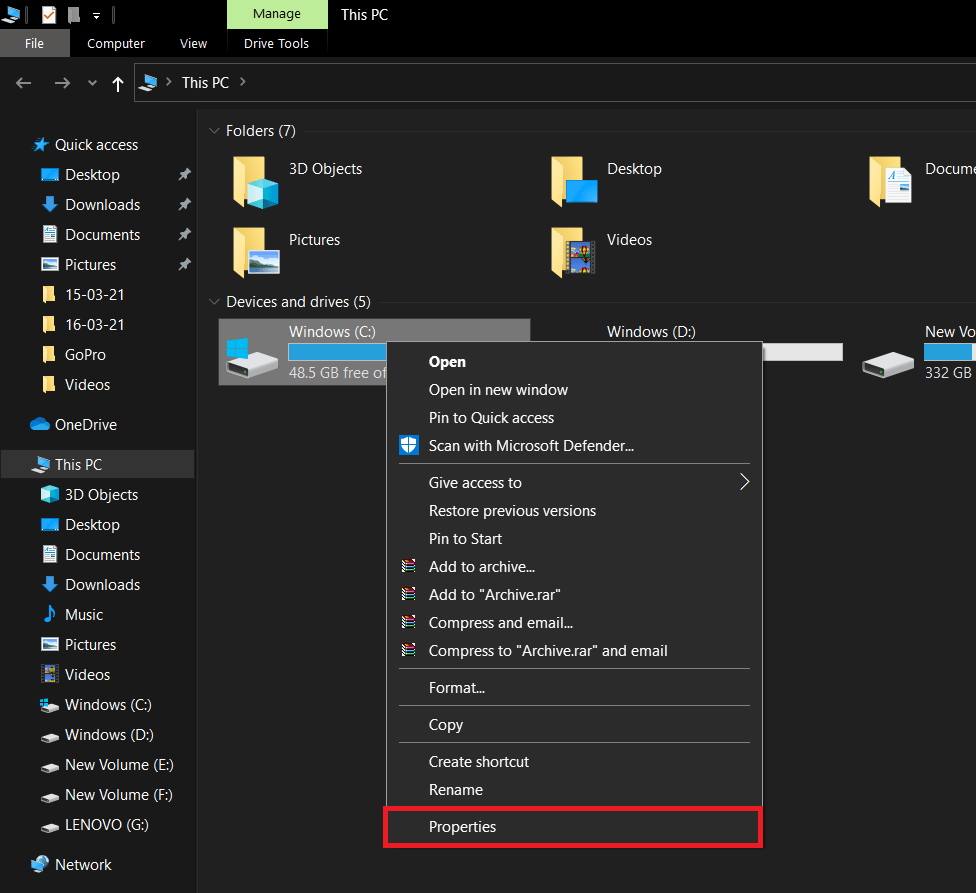976x893 pixels.
Task: Click the This PC icon in address bar
Action: pyautogui.click(x=148, y=83)
